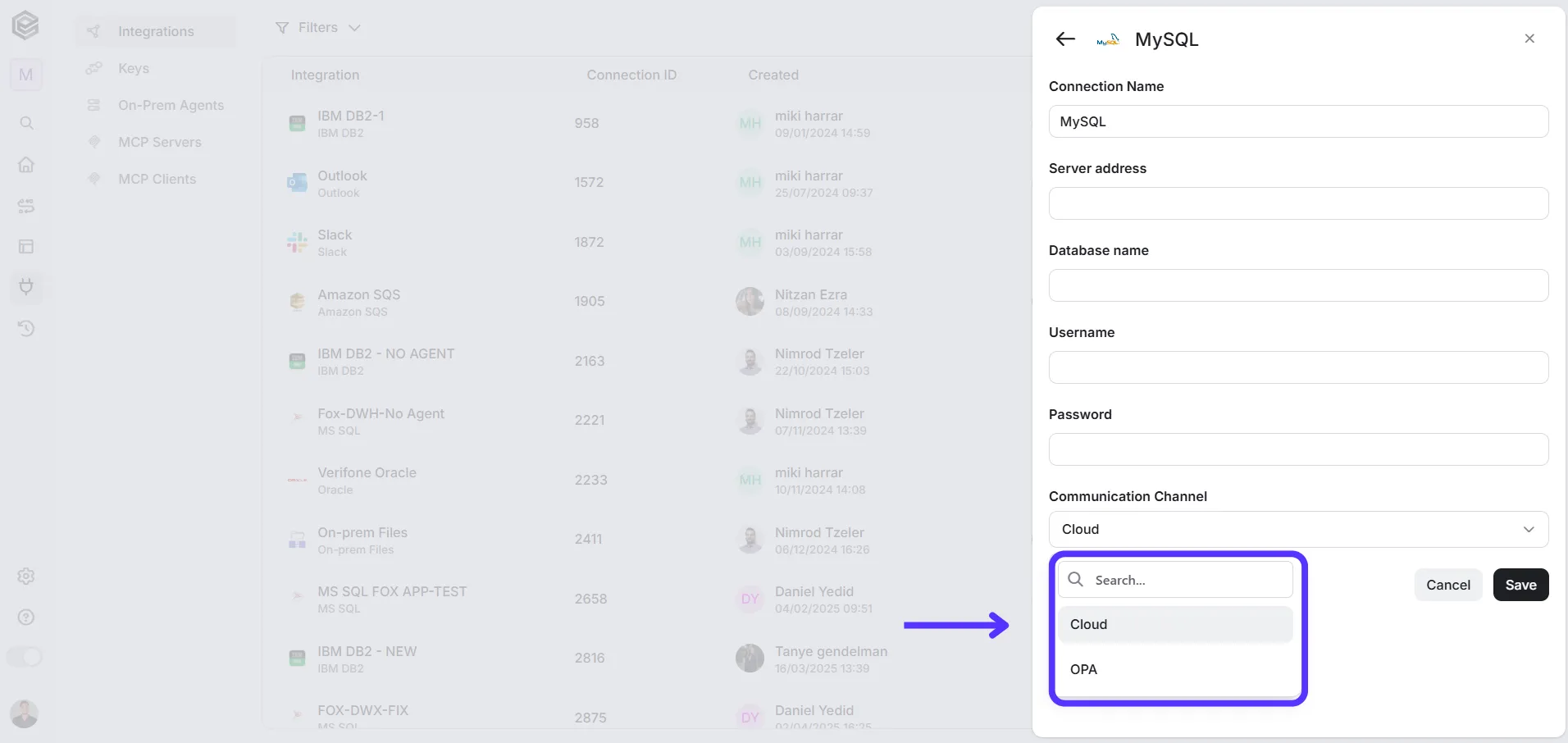Click the app logo at top left
Viewport: 1568px width, 743px height.
[x=25, y=25]
